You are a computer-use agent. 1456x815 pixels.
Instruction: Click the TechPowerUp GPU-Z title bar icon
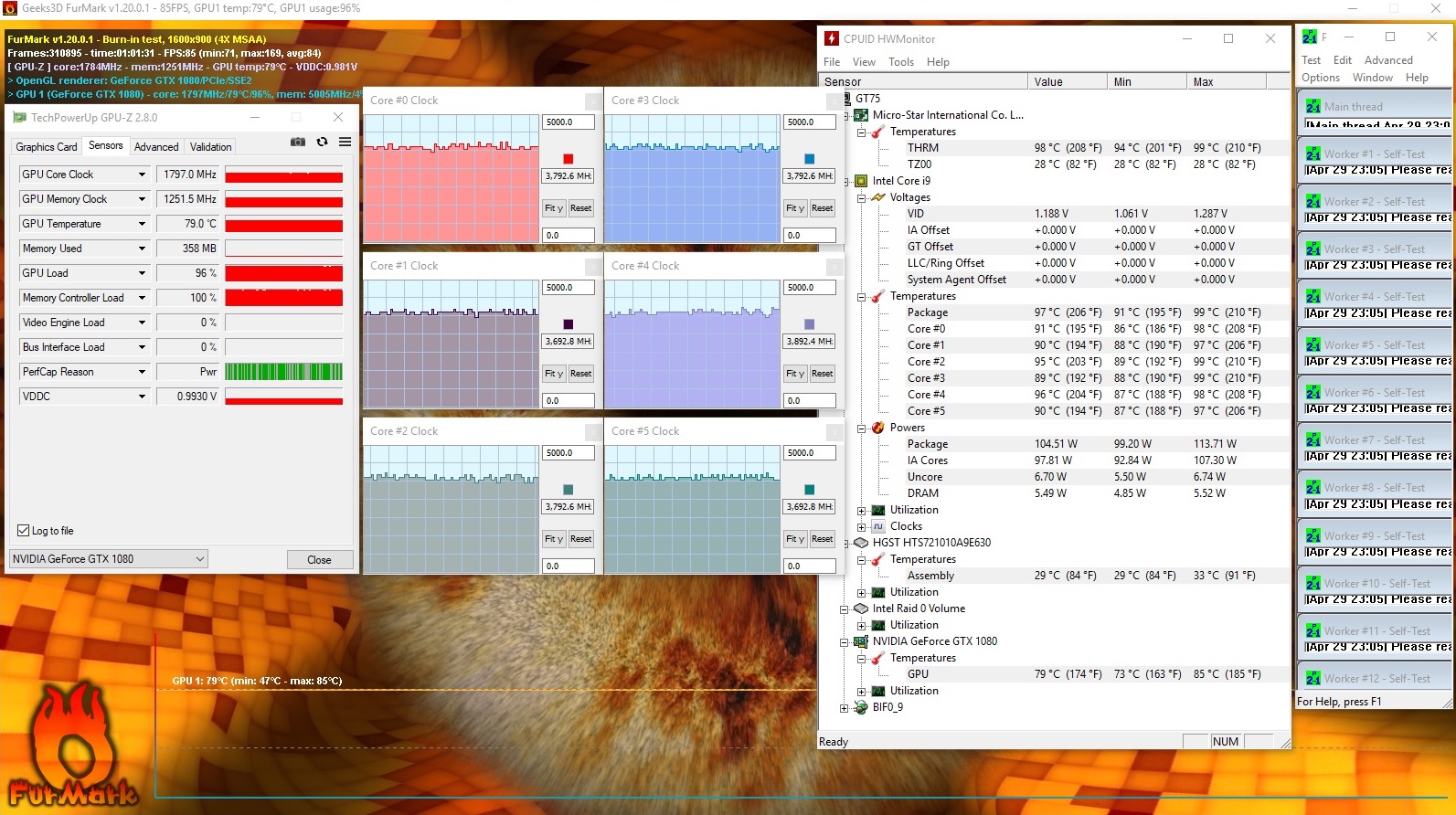(x=19, y=117)
